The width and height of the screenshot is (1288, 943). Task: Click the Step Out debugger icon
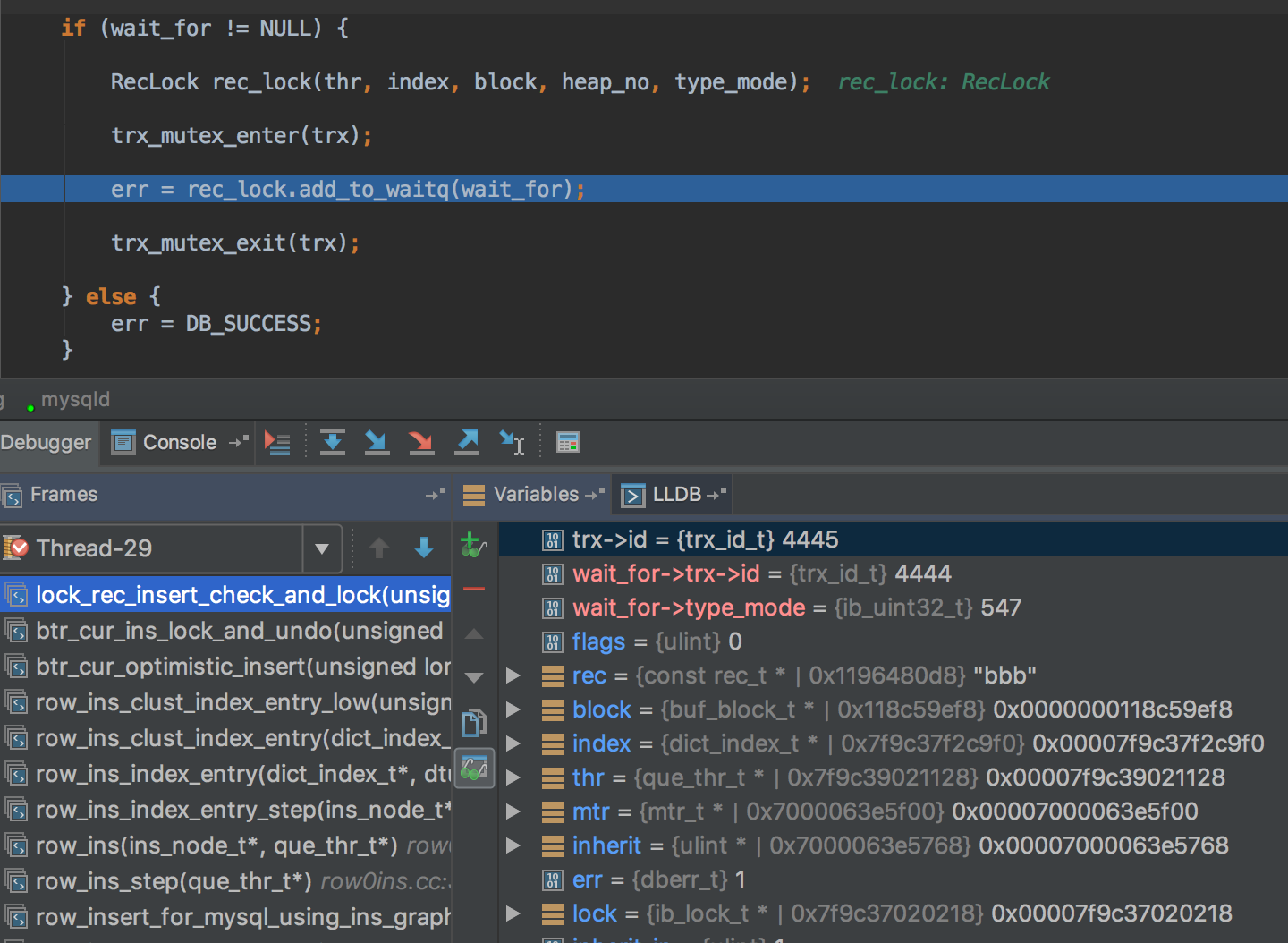466,442
